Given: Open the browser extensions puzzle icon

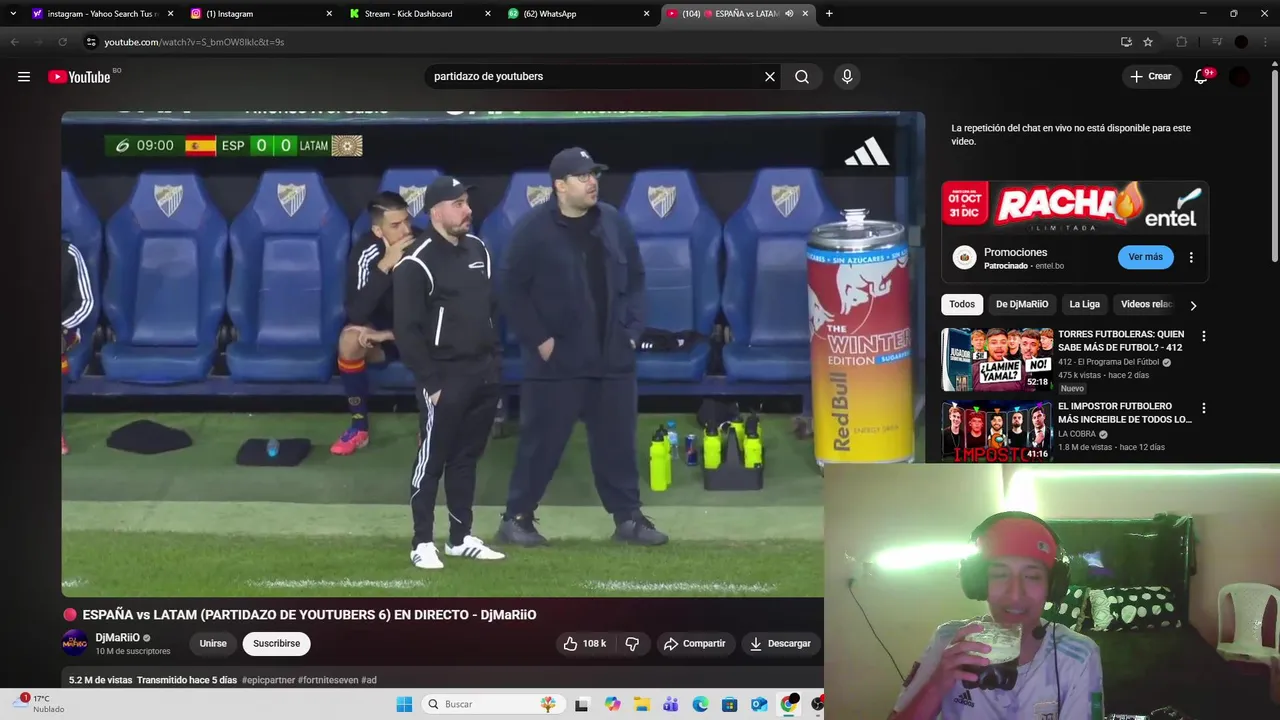Looking at the screenshot, I should click(1182, 42).
